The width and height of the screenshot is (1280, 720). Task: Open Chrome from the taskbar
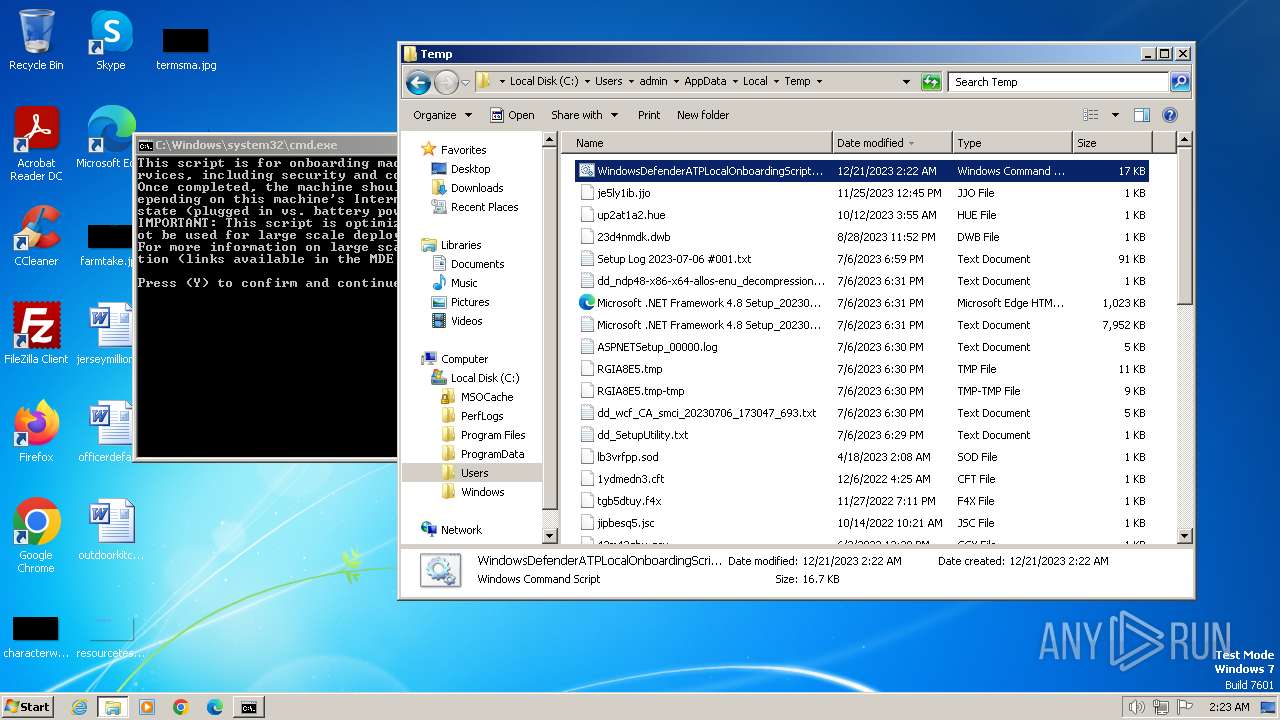click(x=181, y=707)
